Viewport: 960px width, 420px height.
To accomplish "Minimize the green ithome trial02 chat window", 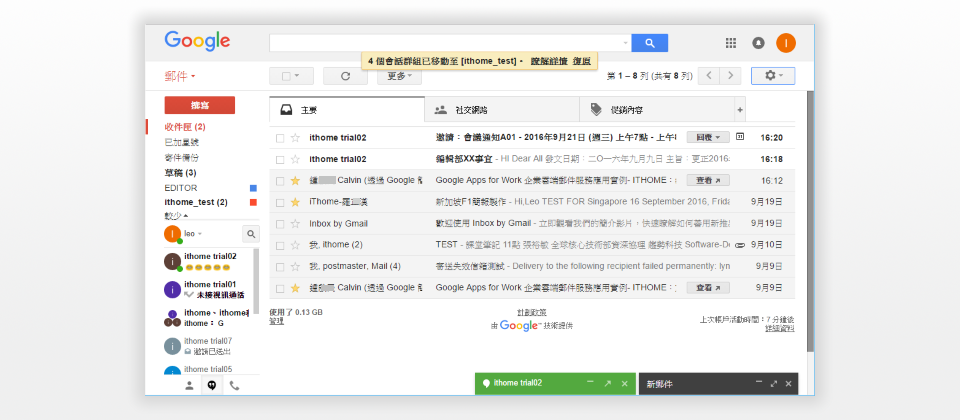I will 590,383.
